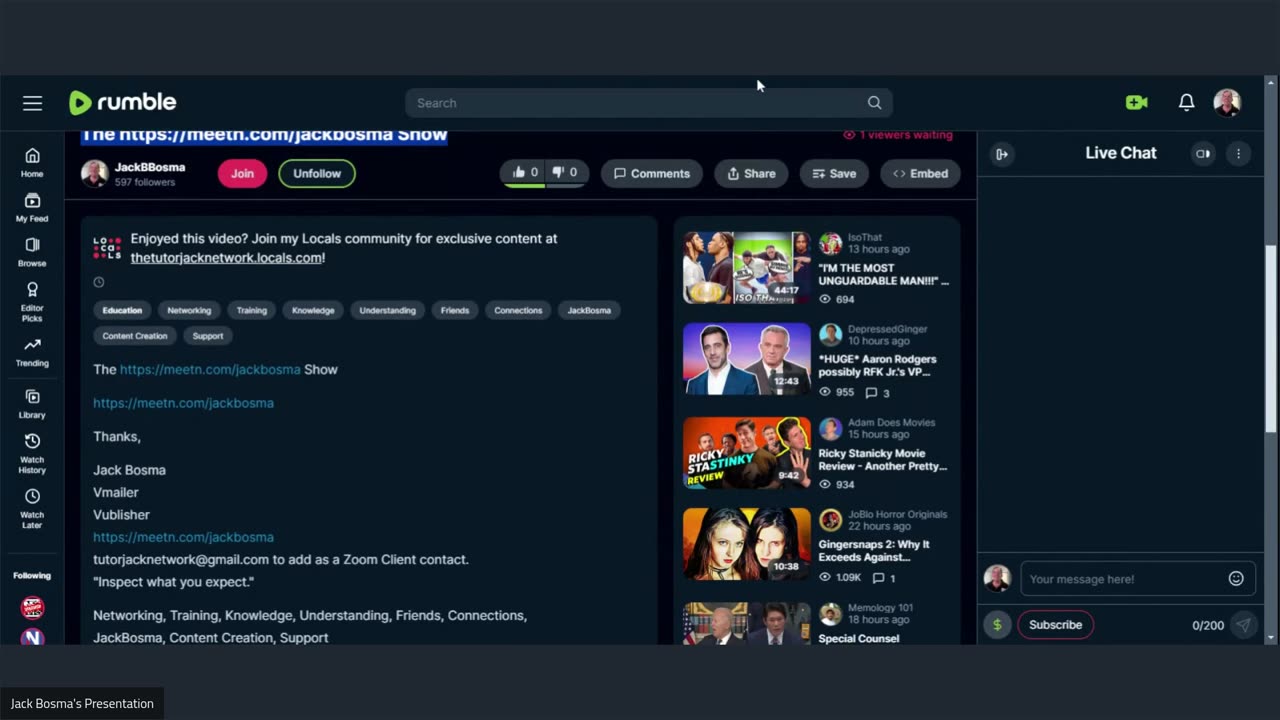Select the Education tag
Screen dimensions: 1280x720
[x=122, y=310]
